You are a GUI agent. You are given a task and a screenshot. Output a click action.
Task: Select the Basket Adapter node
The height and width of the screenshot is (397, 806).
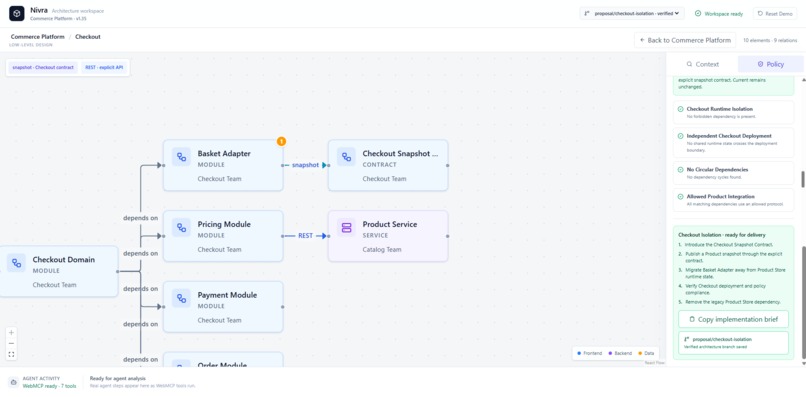point(223,165)
